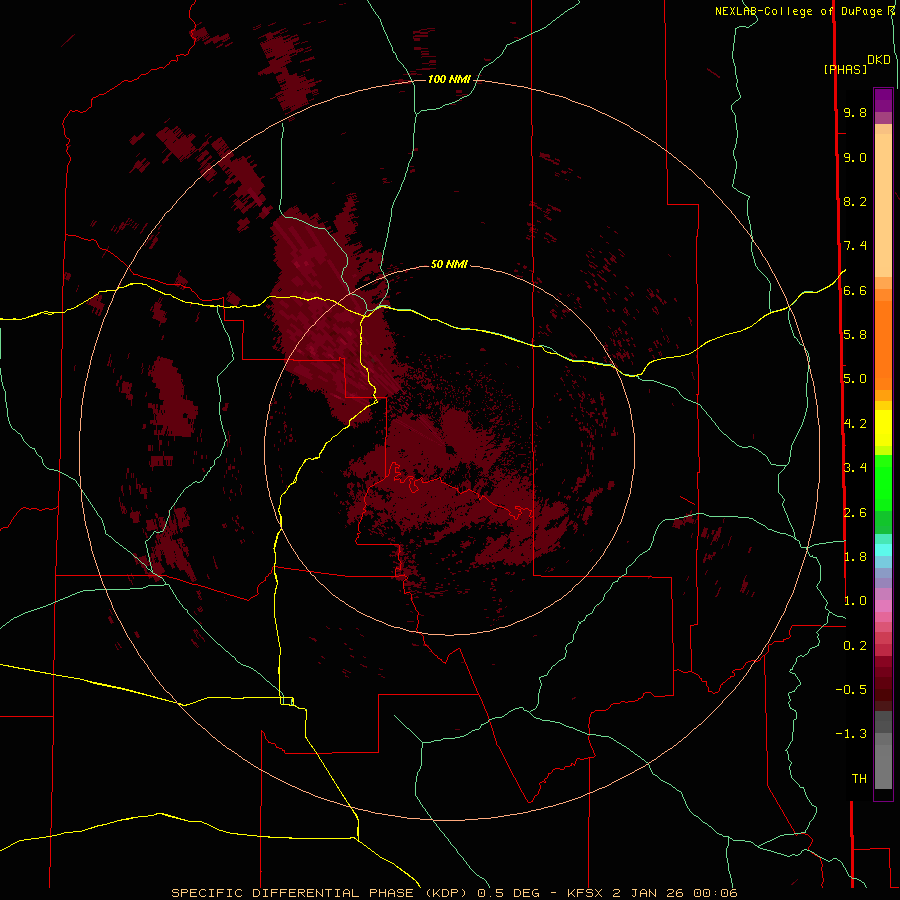Click the SPECIFIC DIFFERENTIAL PHASE (KDP) caption
The image size is (900, 900).
pos(319,893)
